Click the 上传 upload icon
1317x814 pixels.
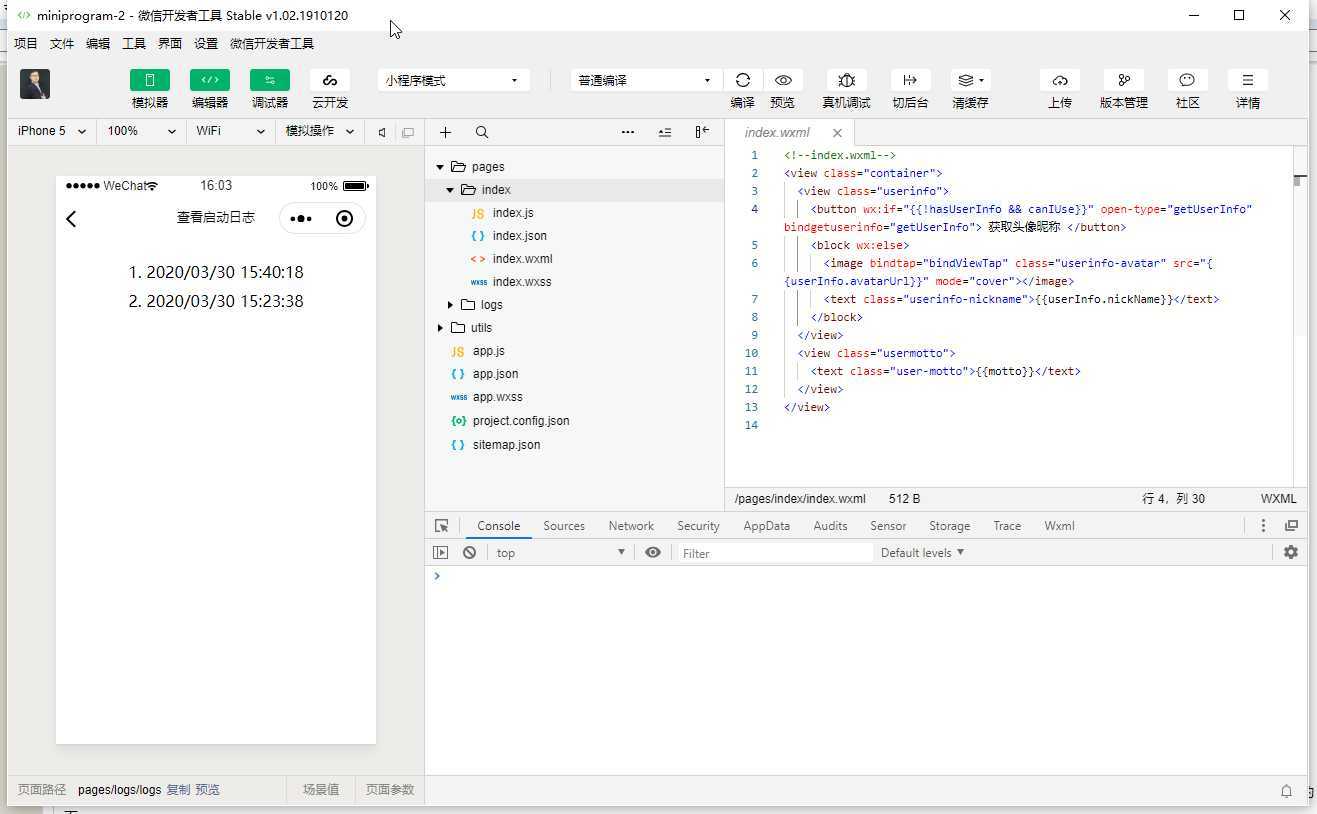tap(1060, 80)
